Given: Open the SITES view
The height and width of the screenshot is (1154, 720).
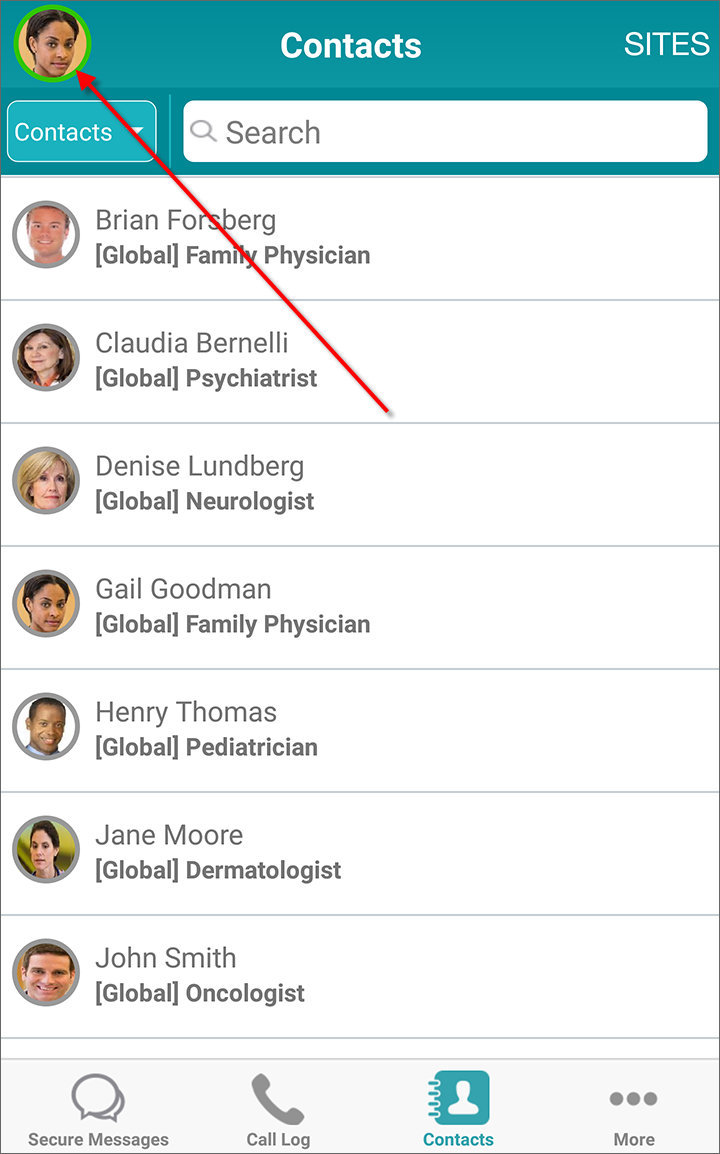Looking at the screenshot, I should point(666,45).
